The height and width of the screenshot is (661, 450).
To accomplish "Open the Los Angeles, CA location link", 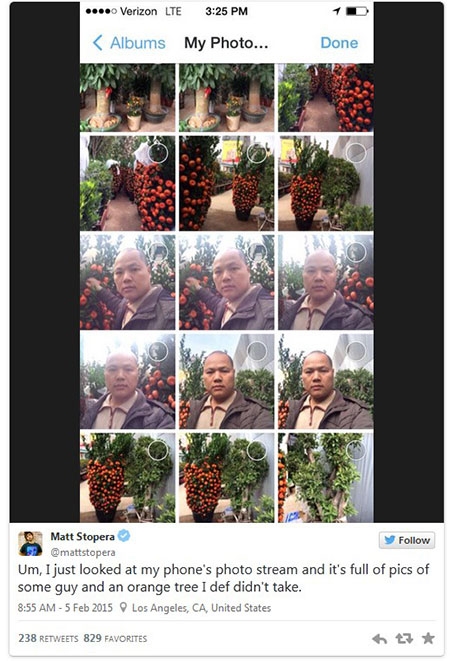I will 201,608.
